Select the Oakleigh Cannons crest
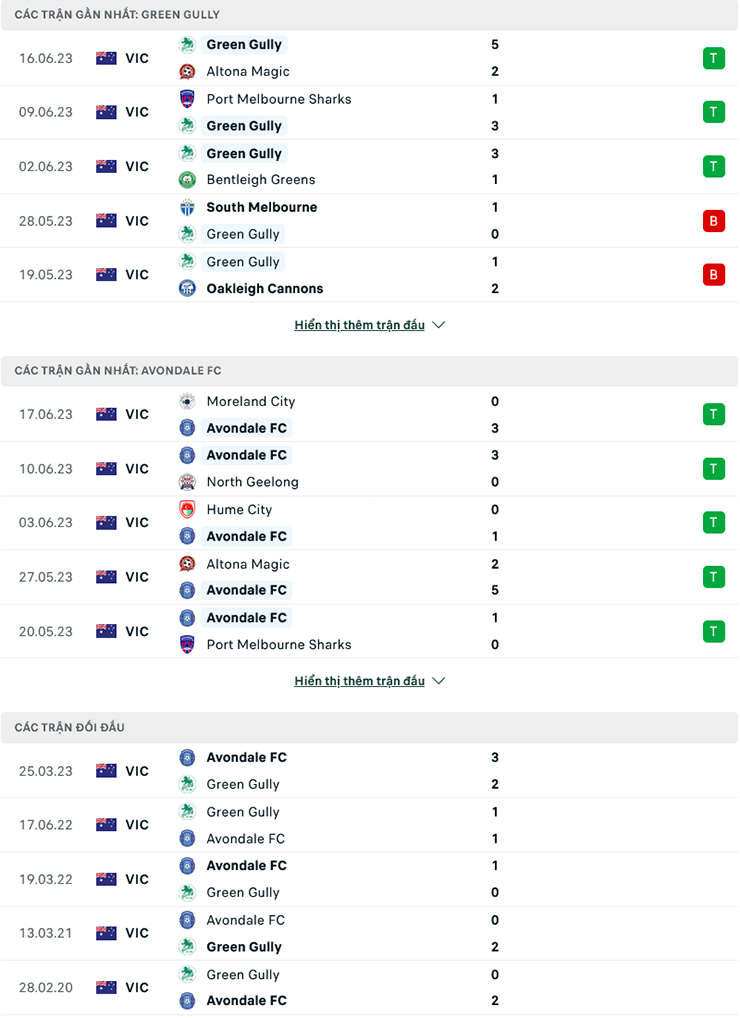 pyautogui.click(x=188, y=288)
